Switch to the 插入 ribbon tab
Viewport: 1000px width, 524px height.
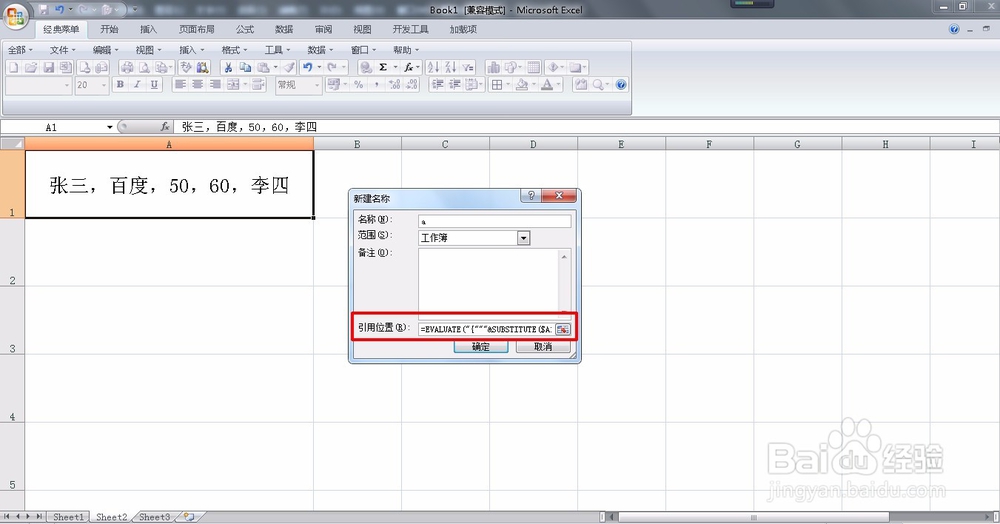[x=148, y=29]
